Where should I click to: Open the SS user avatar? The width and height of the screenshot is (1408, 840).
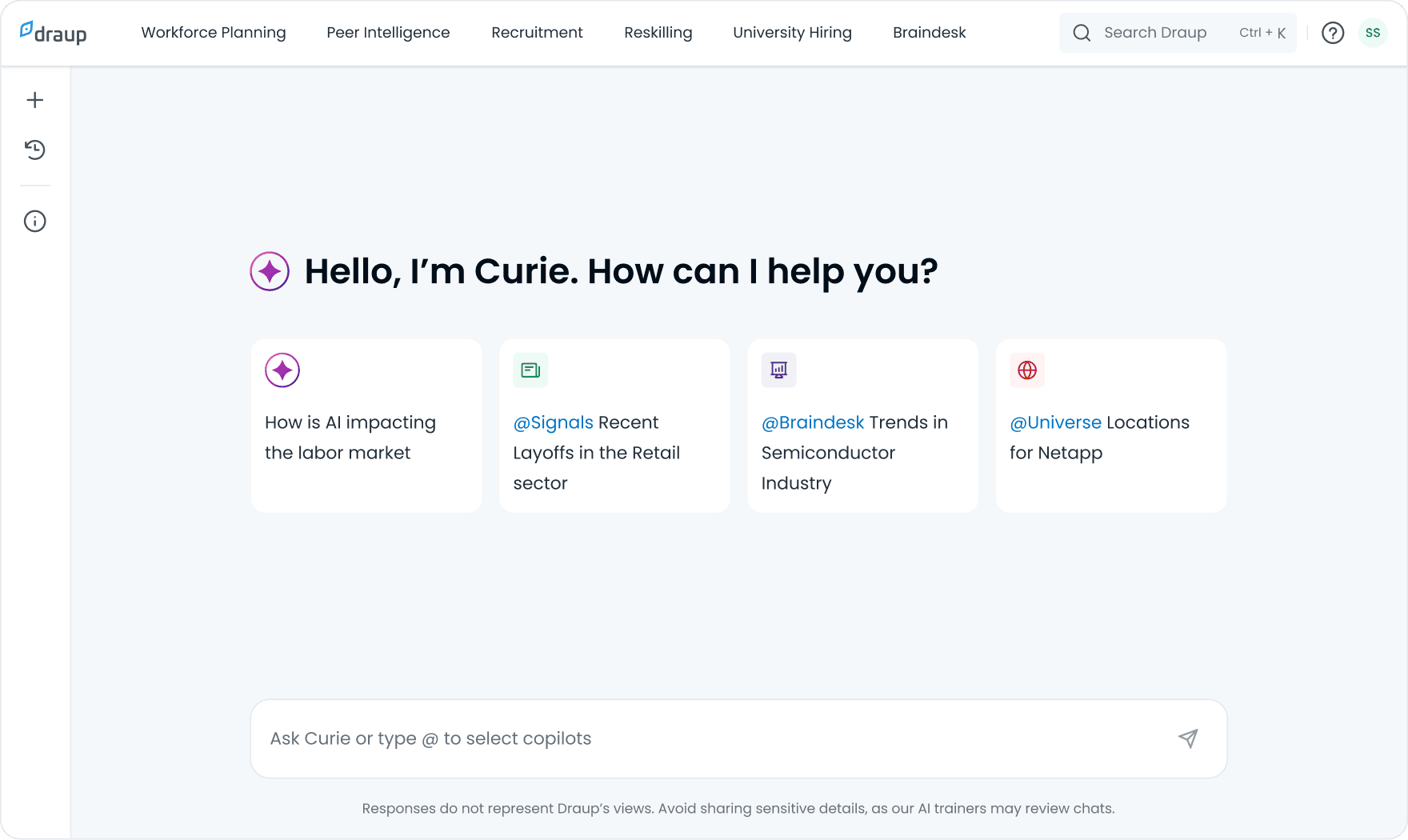click(x=1373, y=33)
